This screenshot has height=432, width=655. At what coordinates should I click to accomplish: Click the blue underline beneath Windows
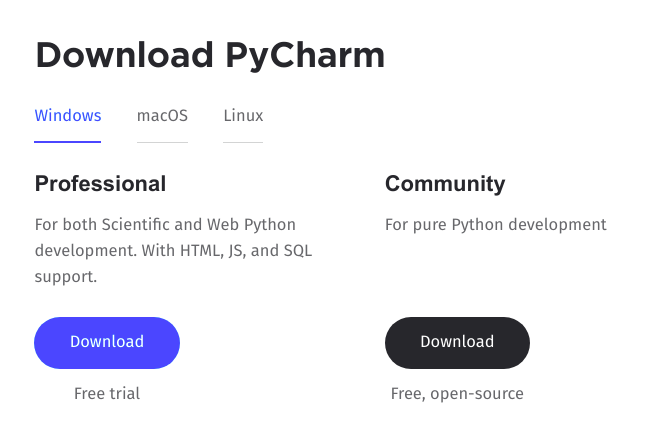click(x=68, y=142)
